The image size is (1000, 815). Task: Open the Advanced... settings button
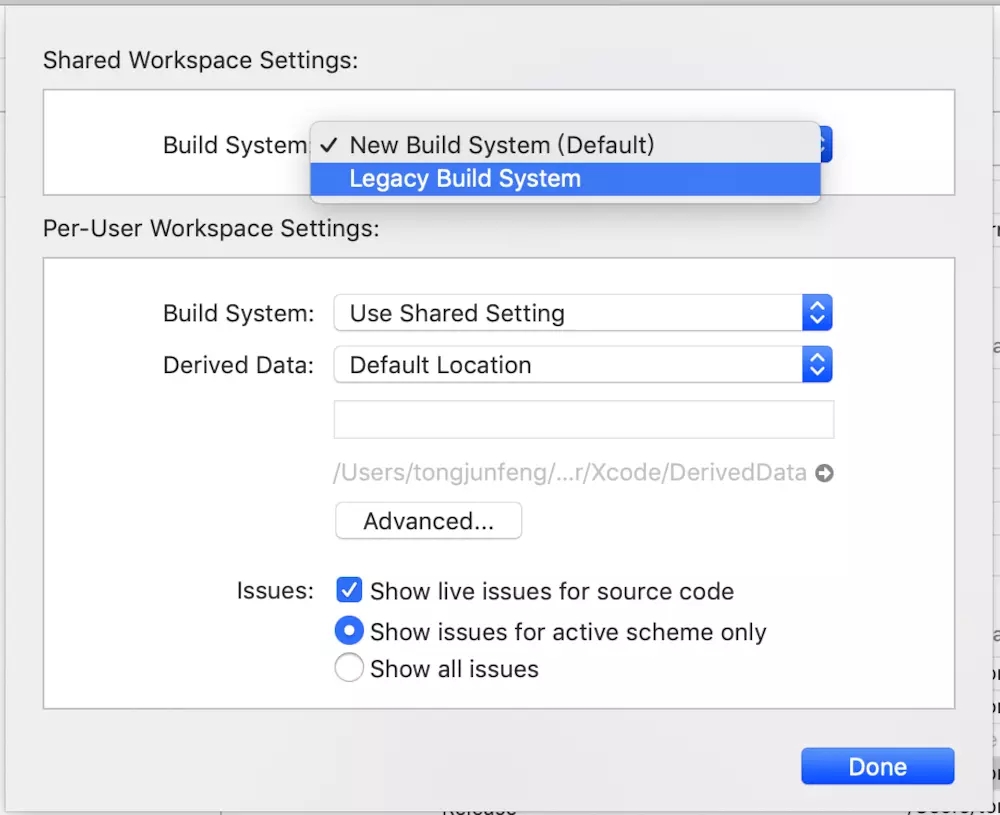[428, 521]
